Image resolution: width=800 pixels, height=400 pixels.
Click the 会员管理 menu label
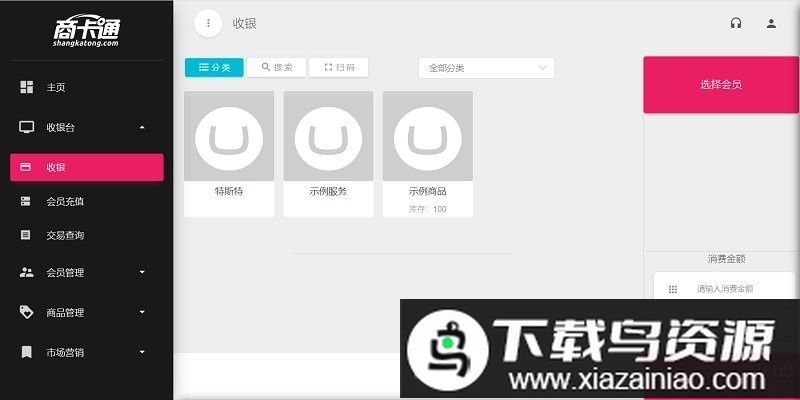65,272
